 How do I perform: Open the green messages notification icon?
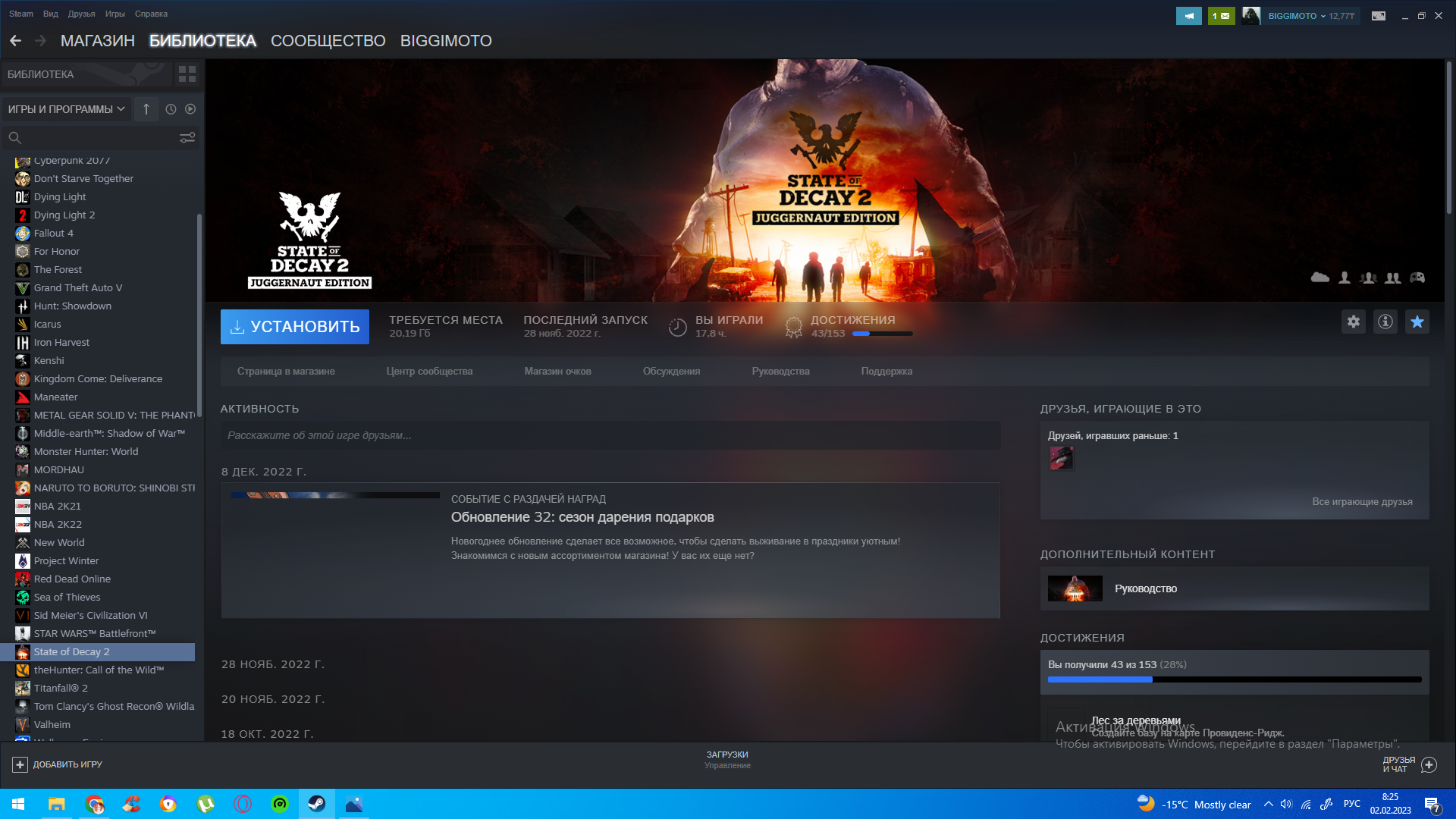(x=1221, y=16)
